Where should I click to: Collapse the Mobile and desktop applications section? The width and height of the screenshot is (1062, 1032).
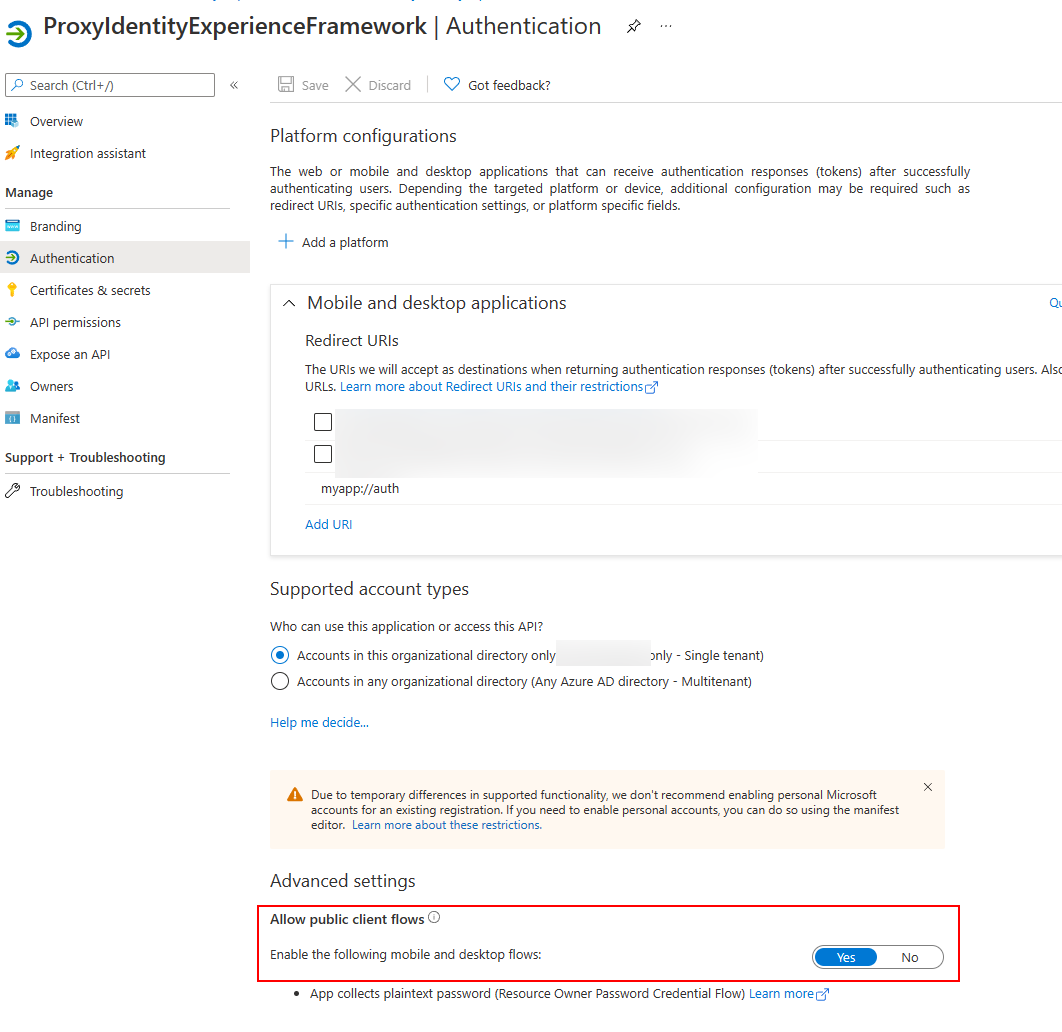point(289,303)
